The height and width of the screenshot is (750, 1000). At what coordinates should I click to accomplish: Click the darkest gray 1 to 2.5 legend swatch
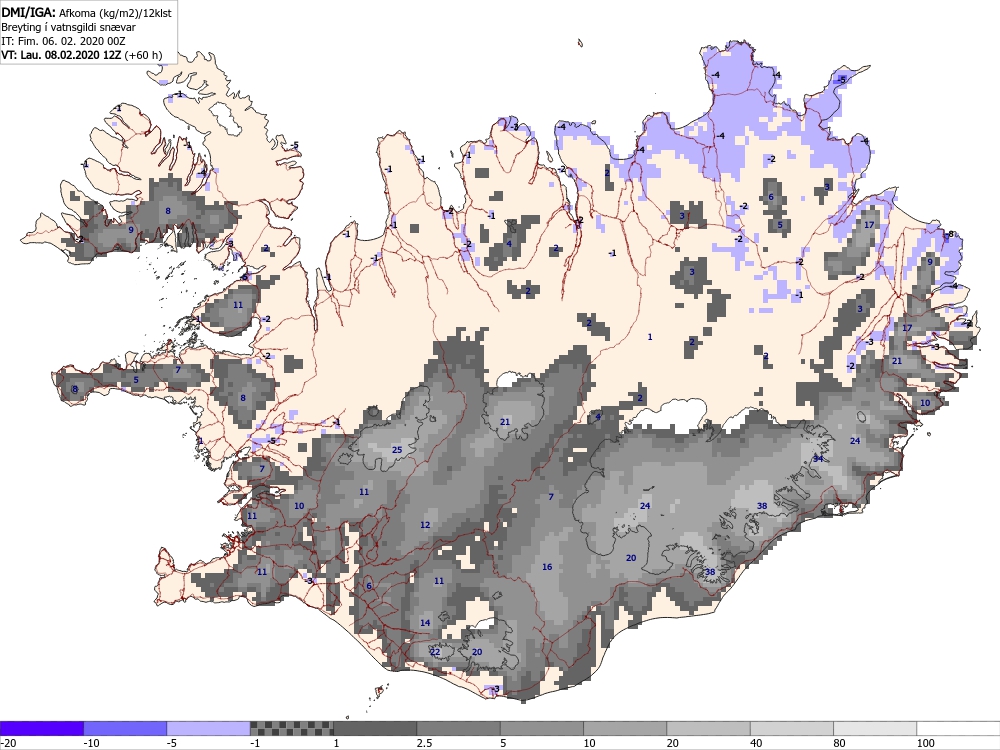375,728
